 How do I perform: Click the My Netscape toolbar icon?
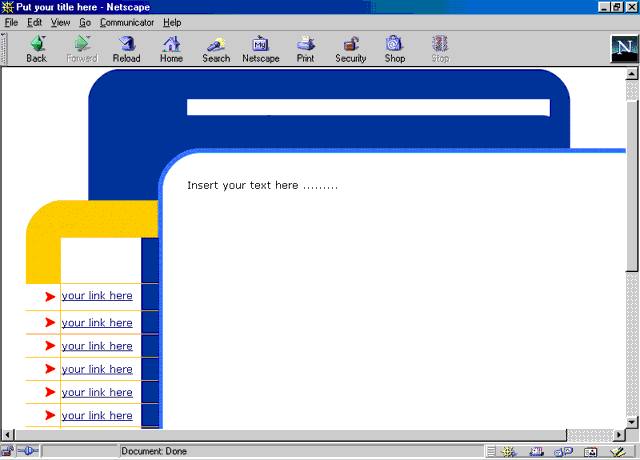261,49
